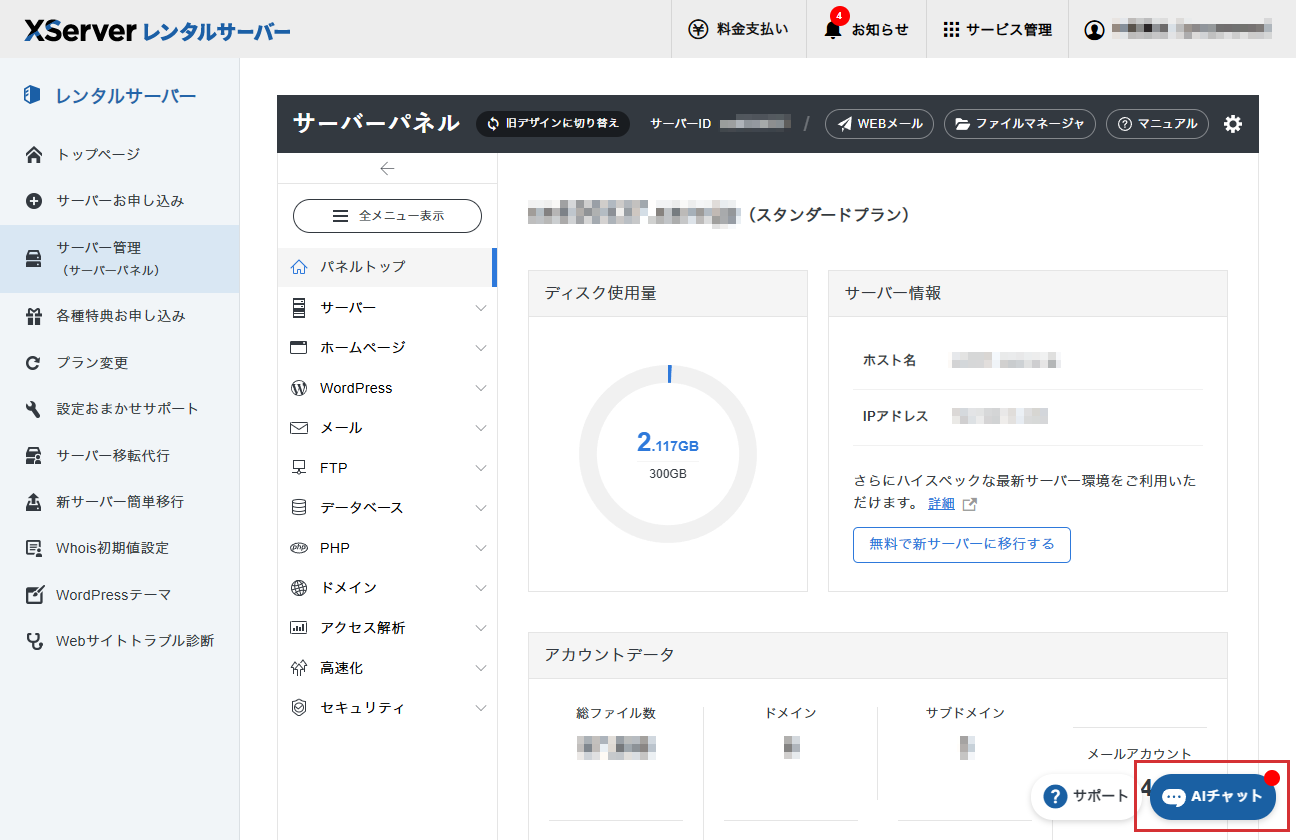
Task: Expand the 高速化 menu chevron
Action: tap(481, 668)
